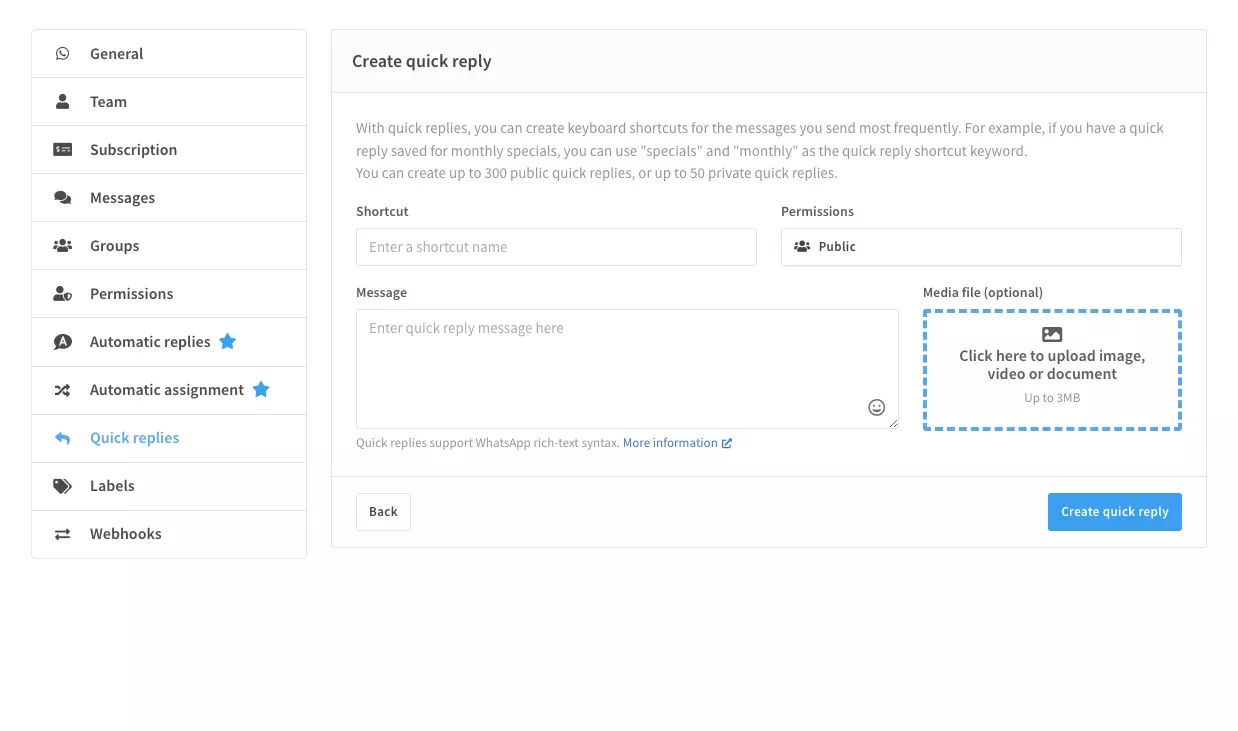Open the emoji picker in the message box
1238x731 pixels.
click(x=877, y=407)
